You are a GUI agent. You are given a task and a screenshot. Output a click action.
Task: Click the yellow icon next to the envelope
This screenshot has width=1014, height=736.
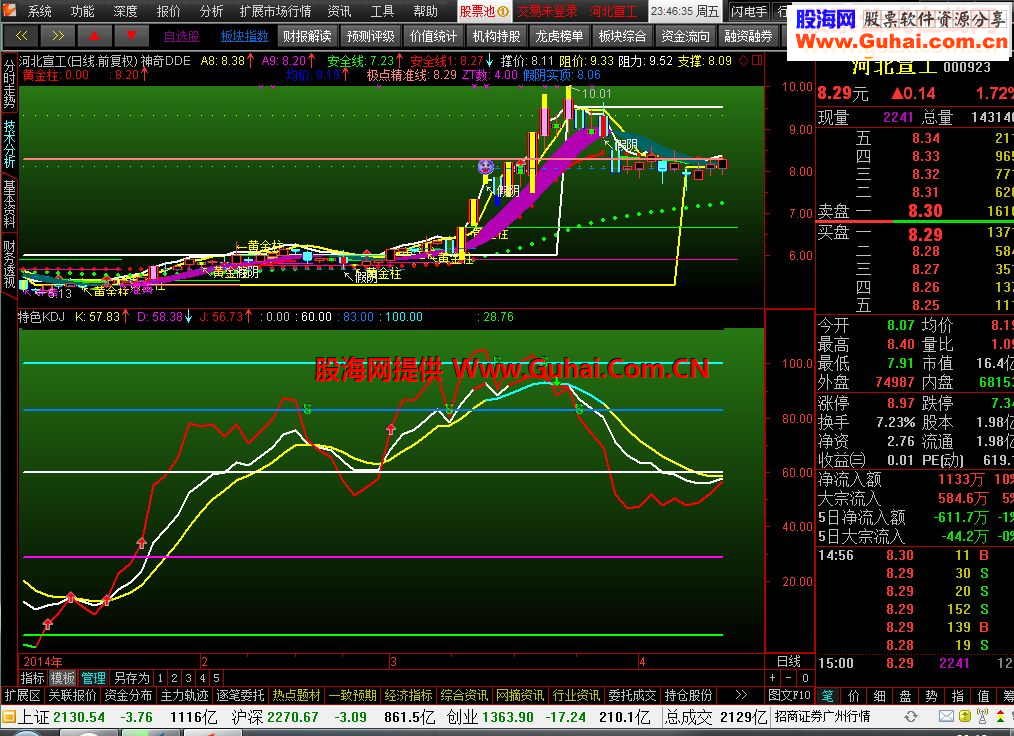click(x=965, y=717)
